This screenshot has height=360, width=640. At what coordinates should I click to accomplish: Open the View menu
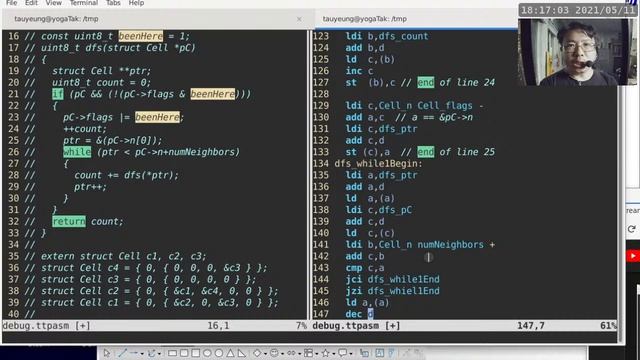53,3
